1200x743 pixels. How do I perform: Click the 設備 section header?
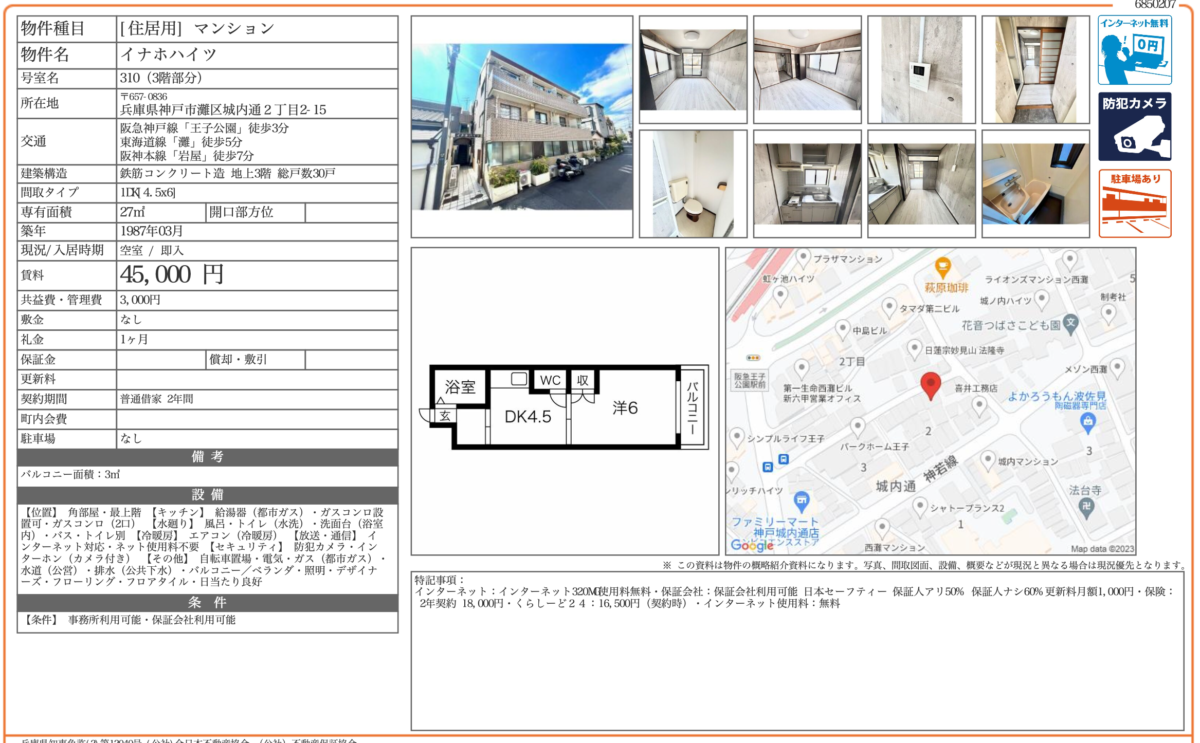pyautogui.click(x=207, y=496)
